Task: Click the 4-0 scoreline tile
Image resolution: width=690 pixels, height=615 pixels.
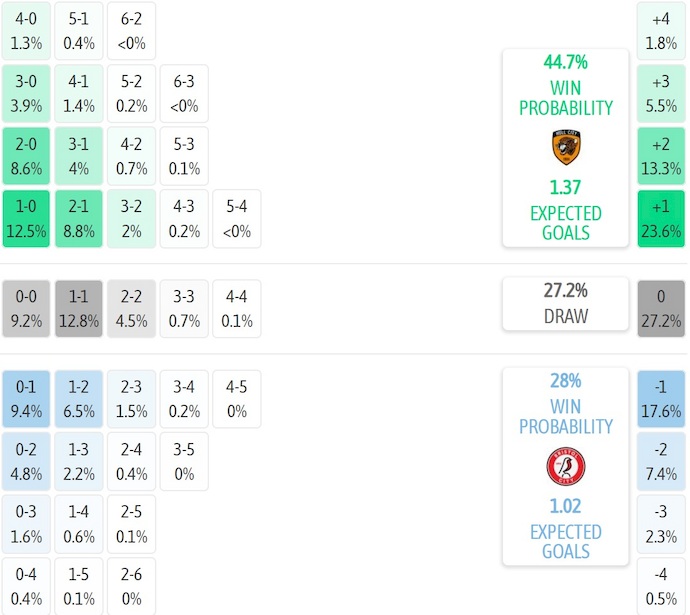Action: (x=26, y=30)
